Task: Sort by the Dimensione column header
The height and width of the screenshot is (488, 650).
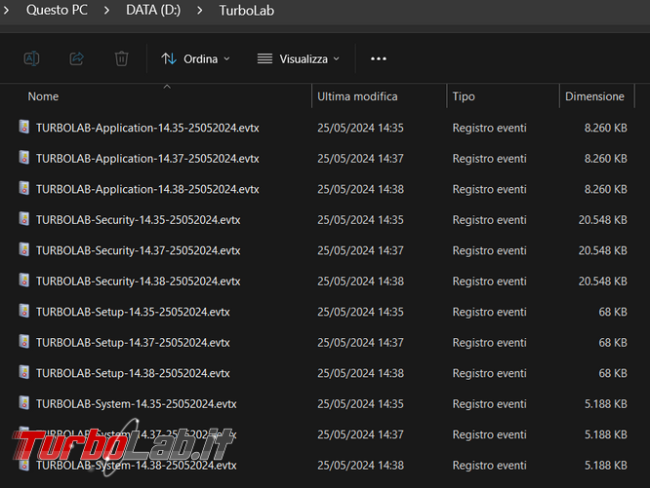Action: tap(594, 97)
